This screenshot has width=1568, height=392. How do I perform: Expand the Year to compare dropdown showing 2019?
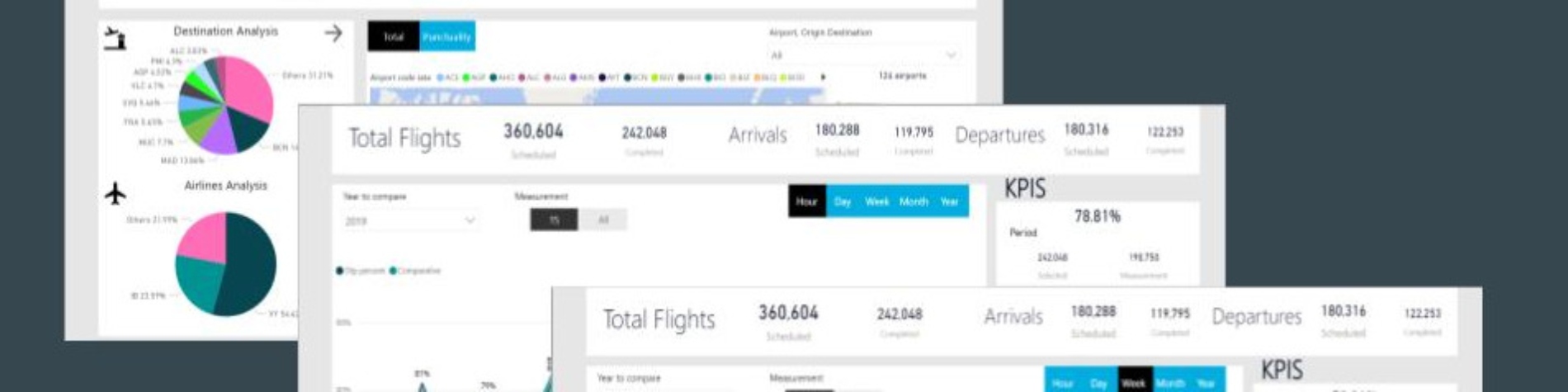[x=410, y=221]
